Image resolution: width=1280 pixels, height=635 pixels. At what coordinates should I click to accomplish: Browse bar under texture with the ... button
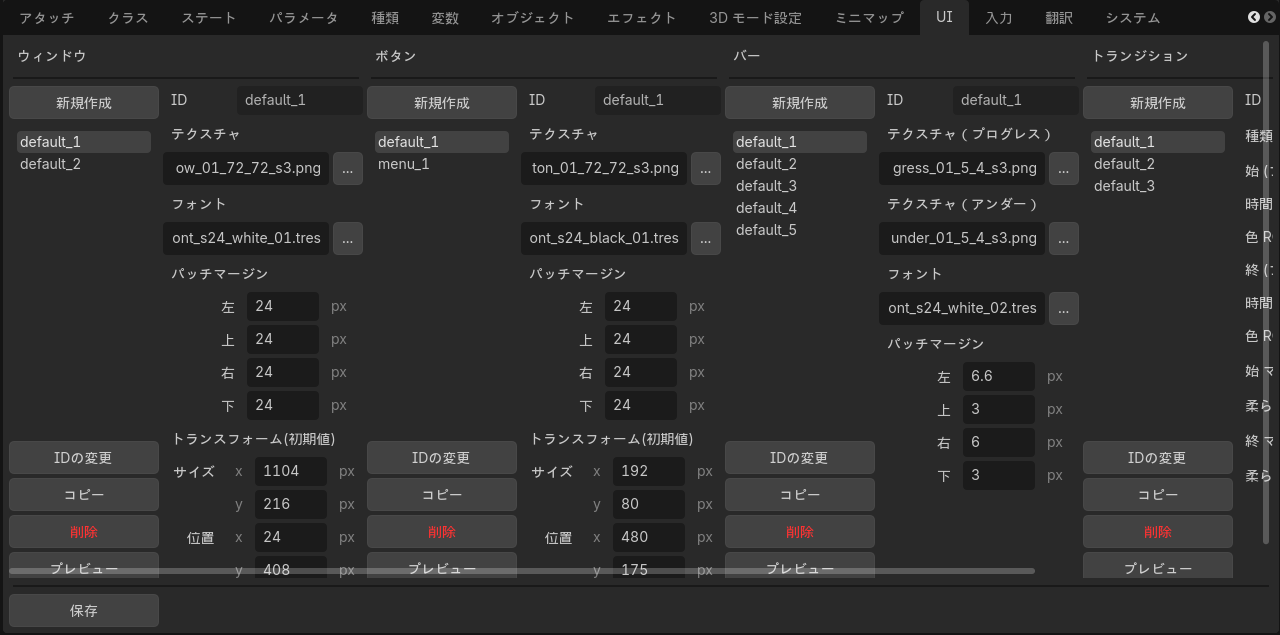pyautogui.click(x=1064, y=239)
